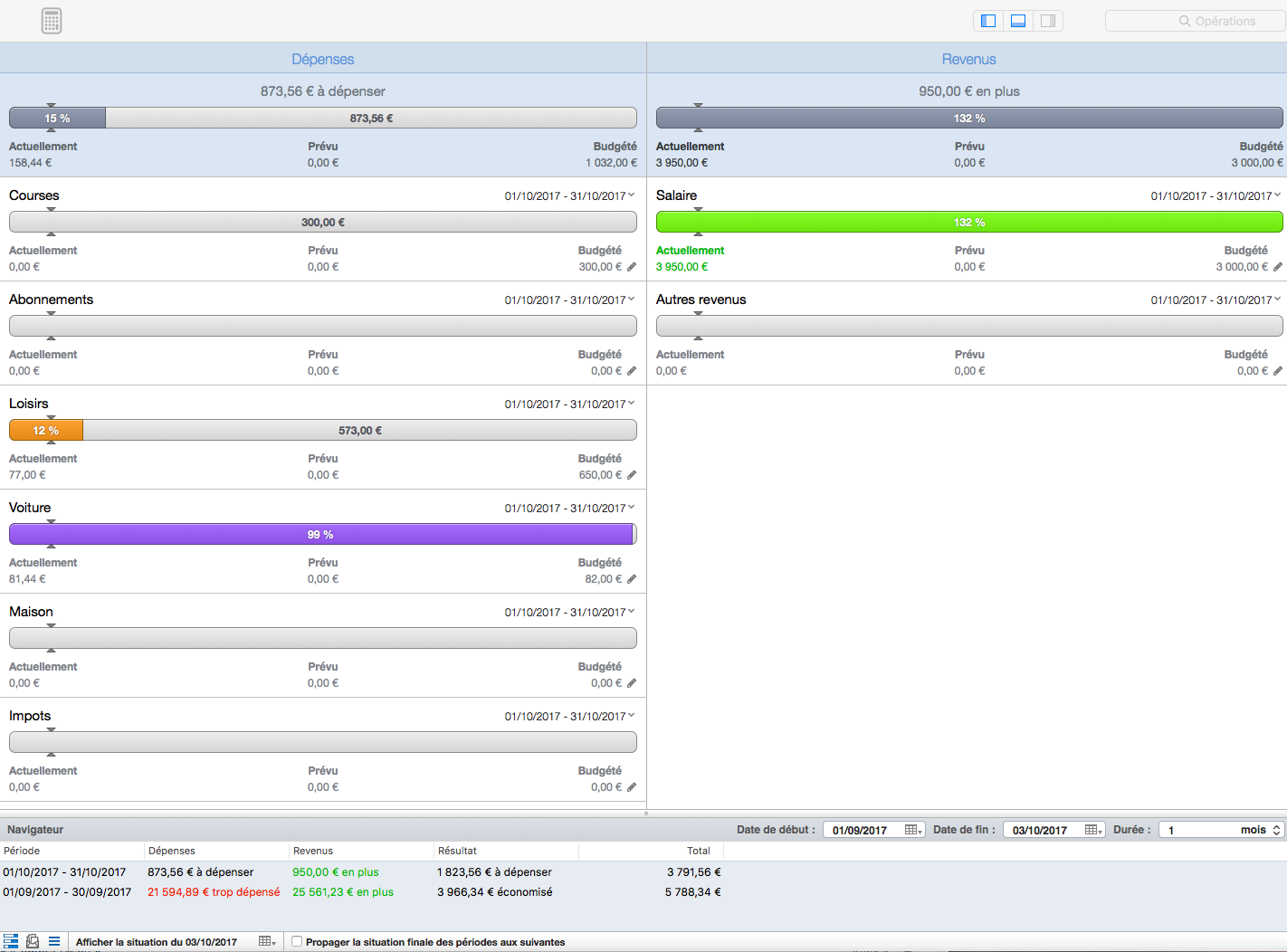
Task: Open the calculator icon in the toolbar
Action: click(x=52, y=21)
